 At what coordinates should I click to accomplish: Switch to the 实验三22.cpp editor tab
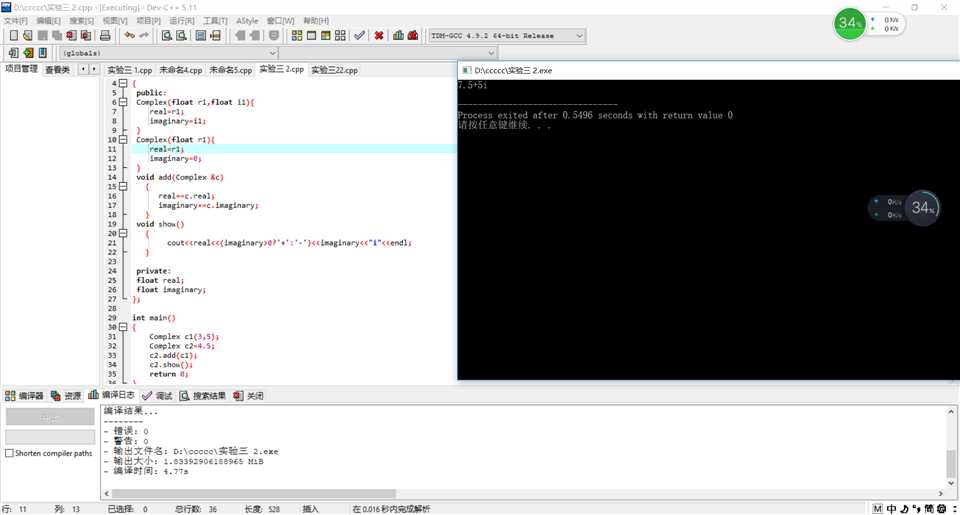(334, 70)
